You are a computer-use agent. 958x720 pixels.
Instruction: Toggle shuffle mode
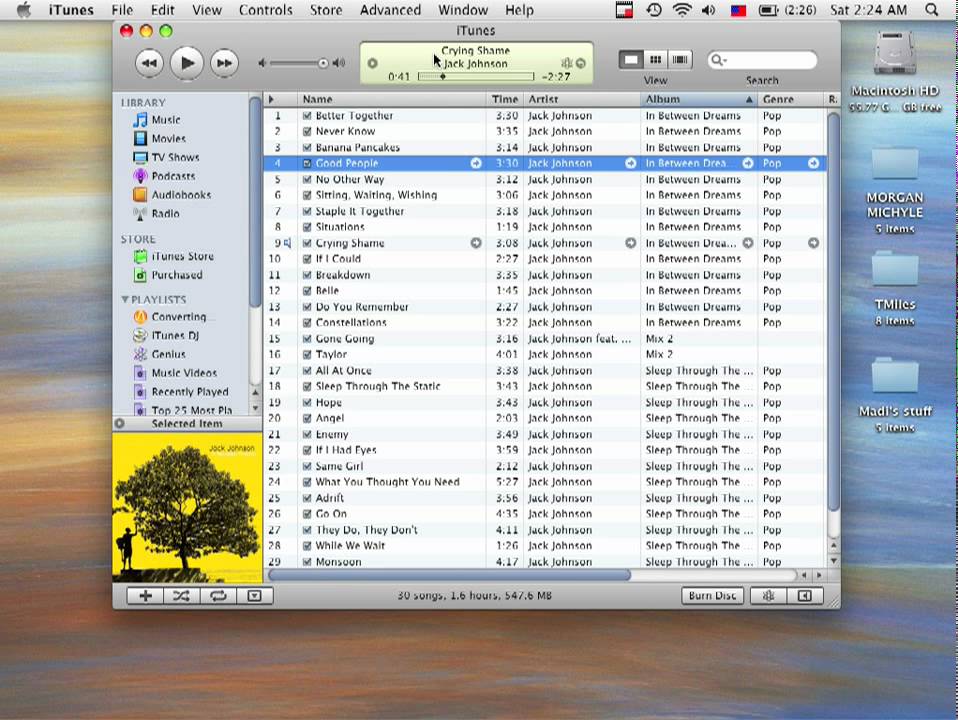(x=181, y=596)
